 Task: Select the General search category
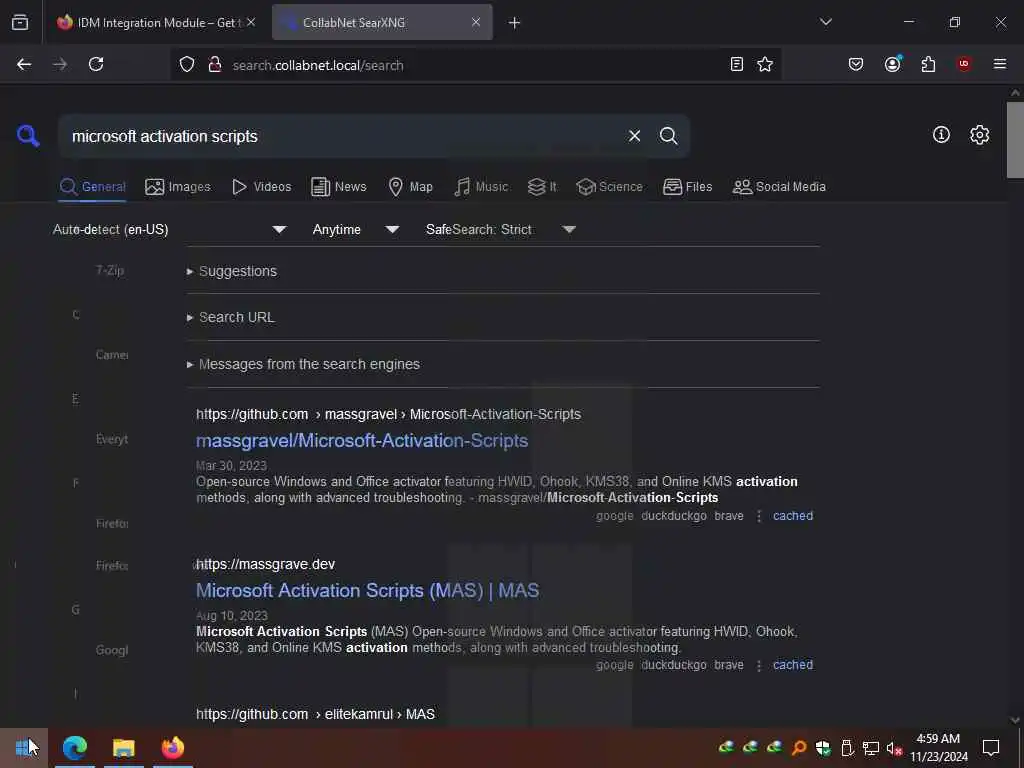pyautogui.click(x=92, y=187)
